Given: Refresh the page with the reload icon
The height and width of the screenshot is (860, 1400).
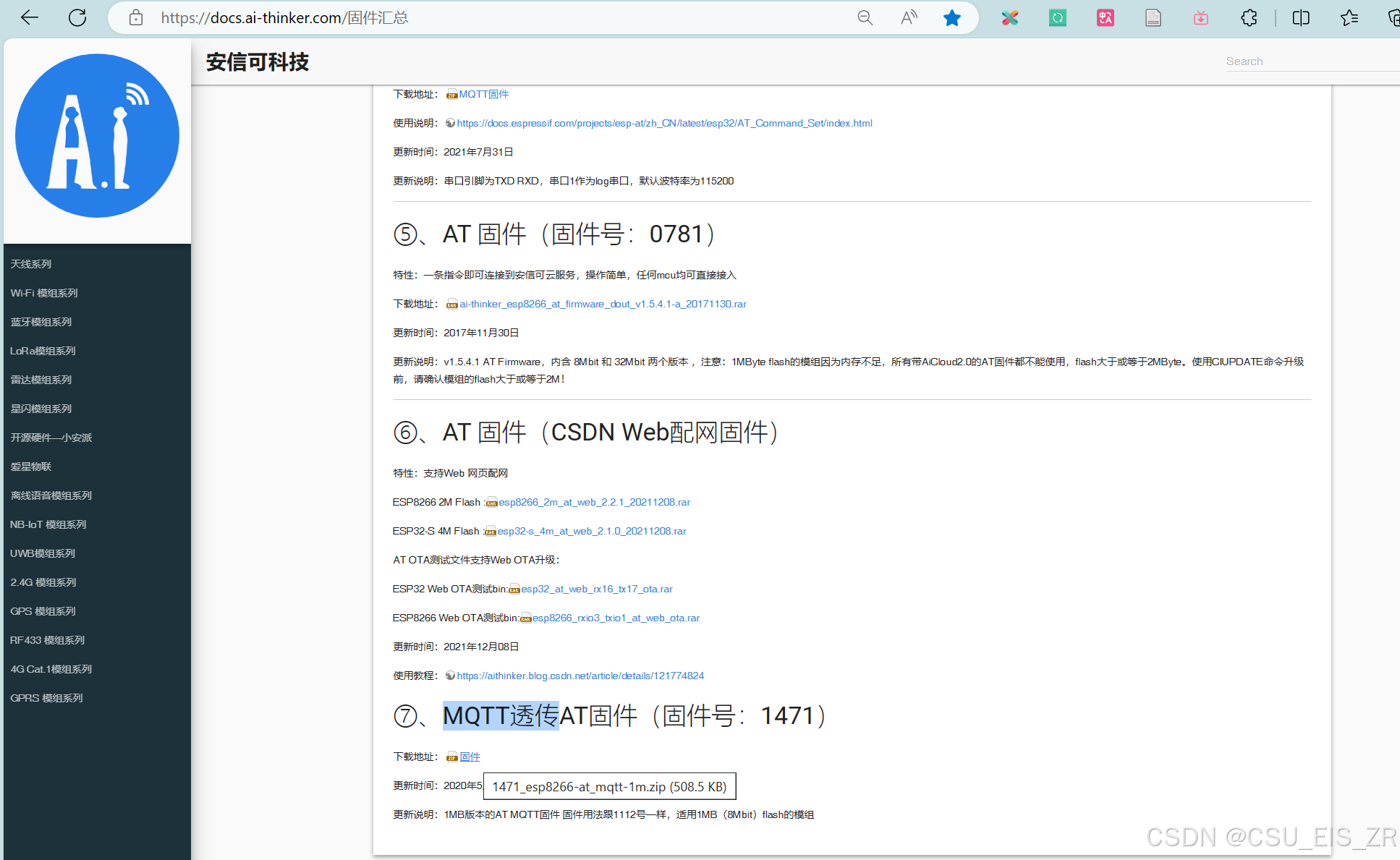Looking at the screenshot, I should tap(77, 17).
